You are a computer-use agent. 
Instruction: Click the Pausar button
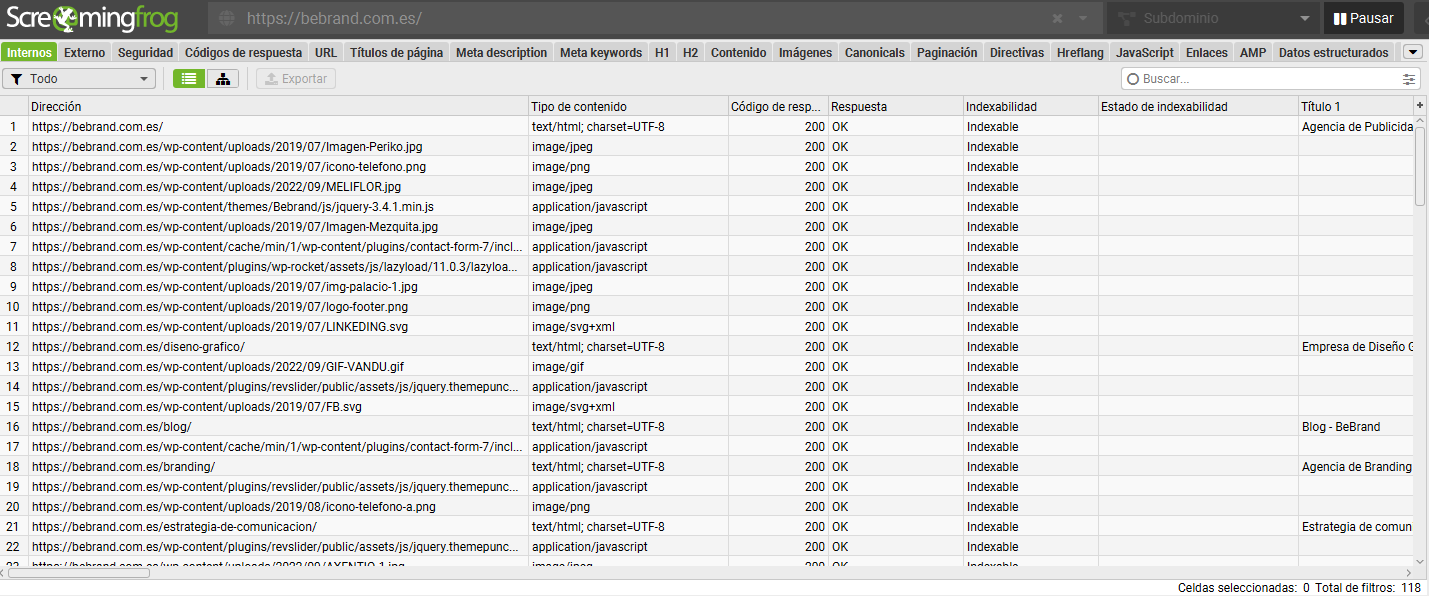[x=1363, y=18]
